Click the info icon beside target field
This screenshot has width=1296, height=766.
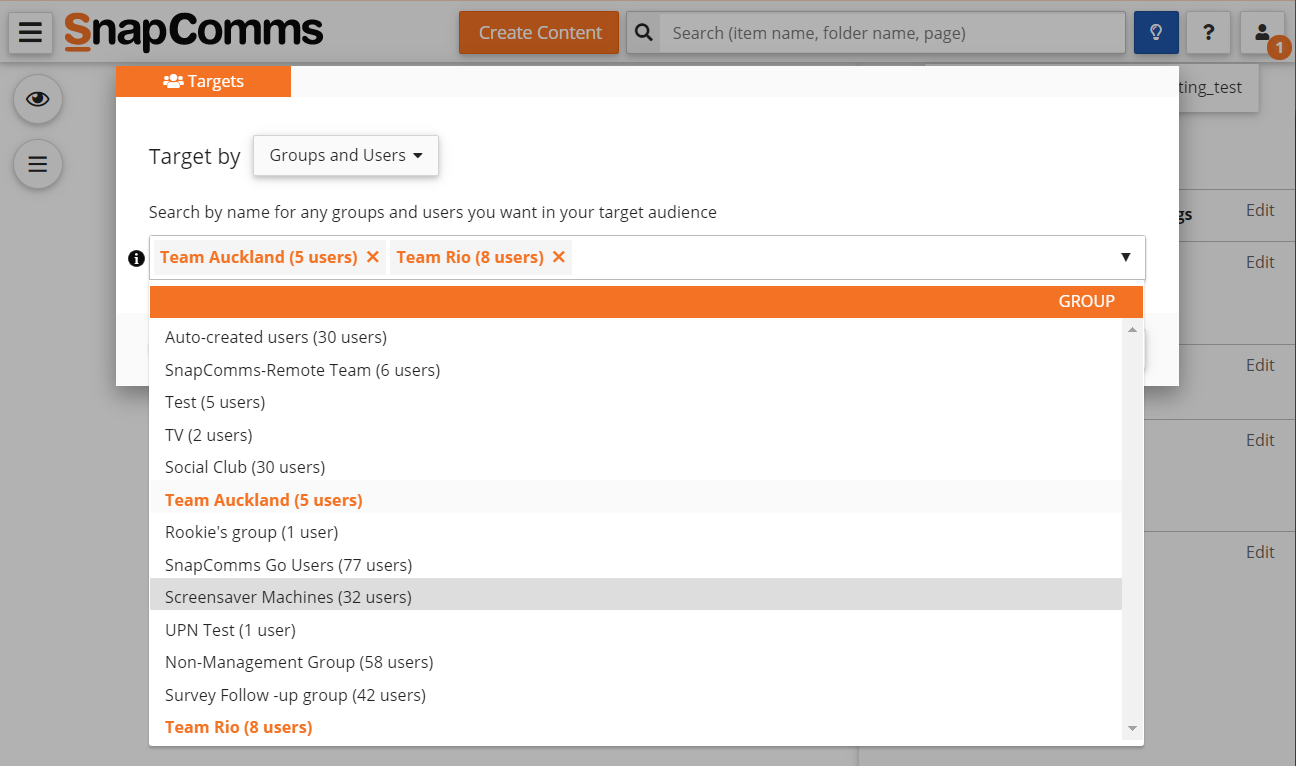(x=137, y=258)
